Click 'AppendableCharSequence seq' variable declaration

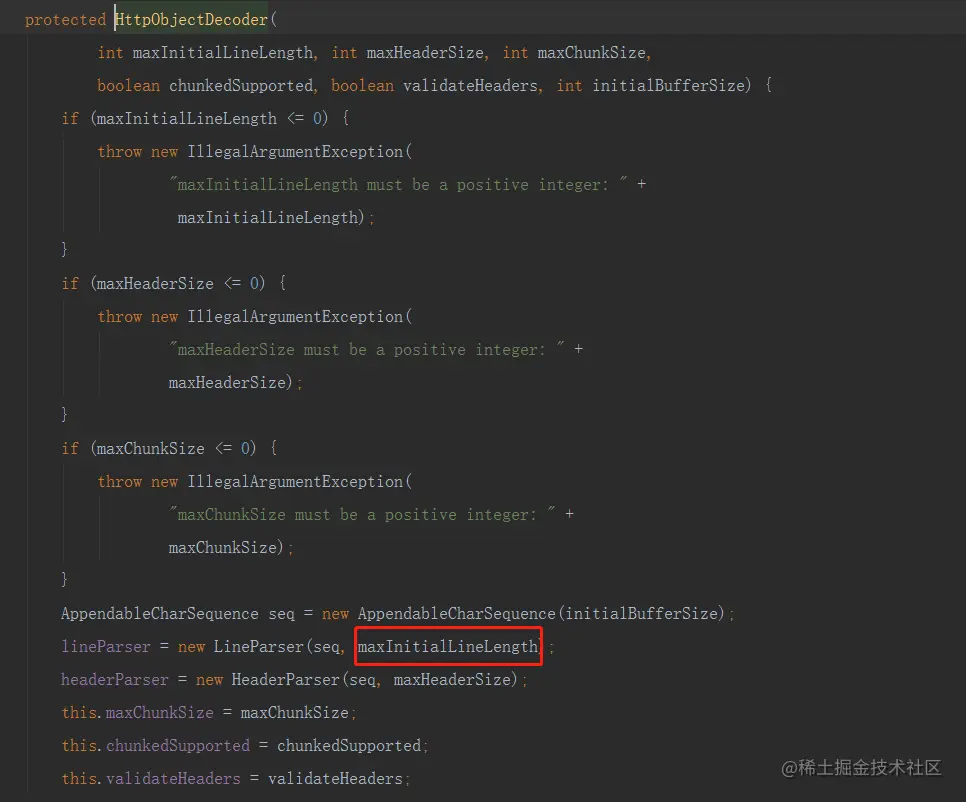[178, 614]
